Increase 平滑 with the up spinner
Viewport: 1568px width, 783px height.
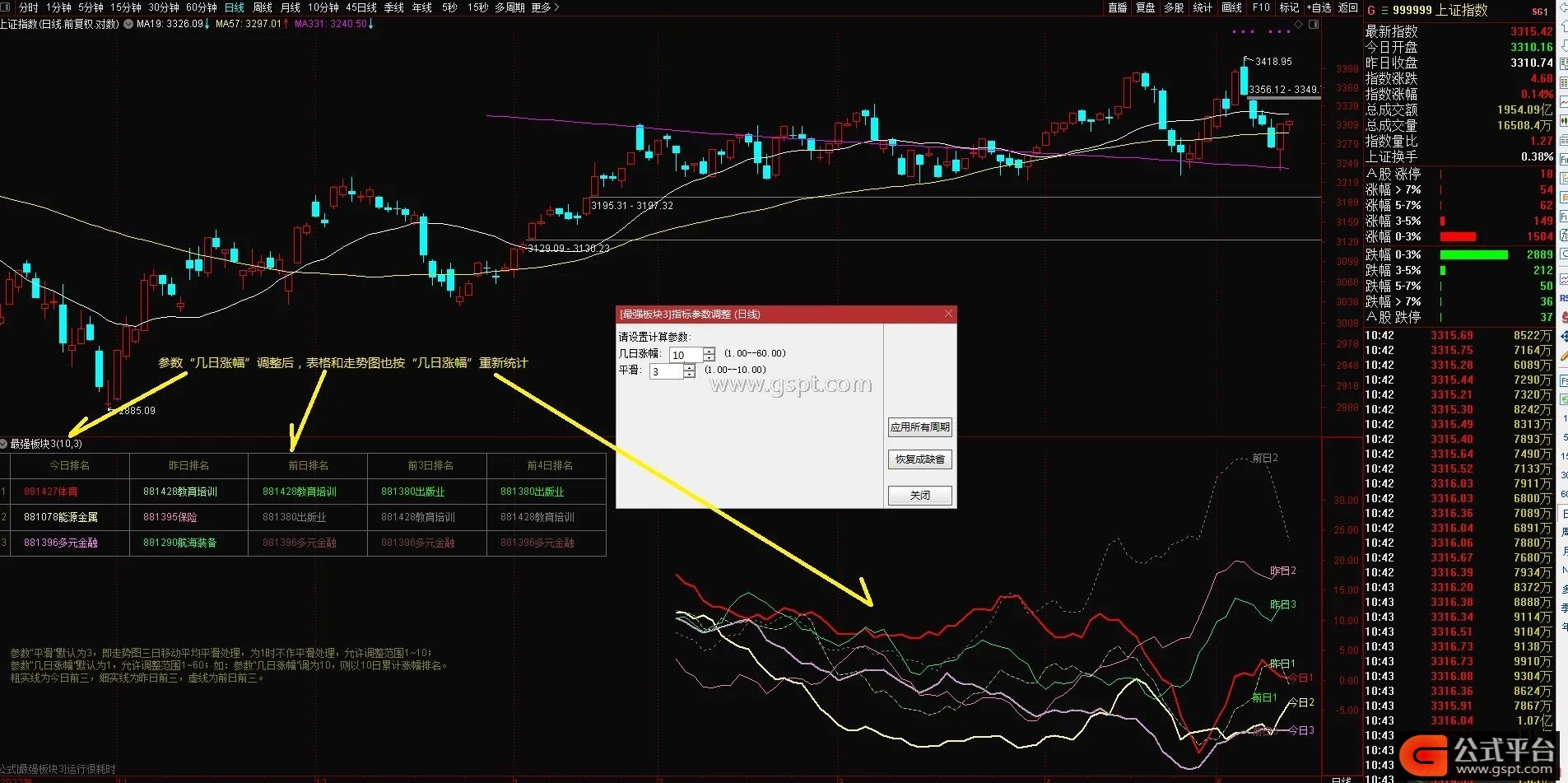tap(690, 367)
